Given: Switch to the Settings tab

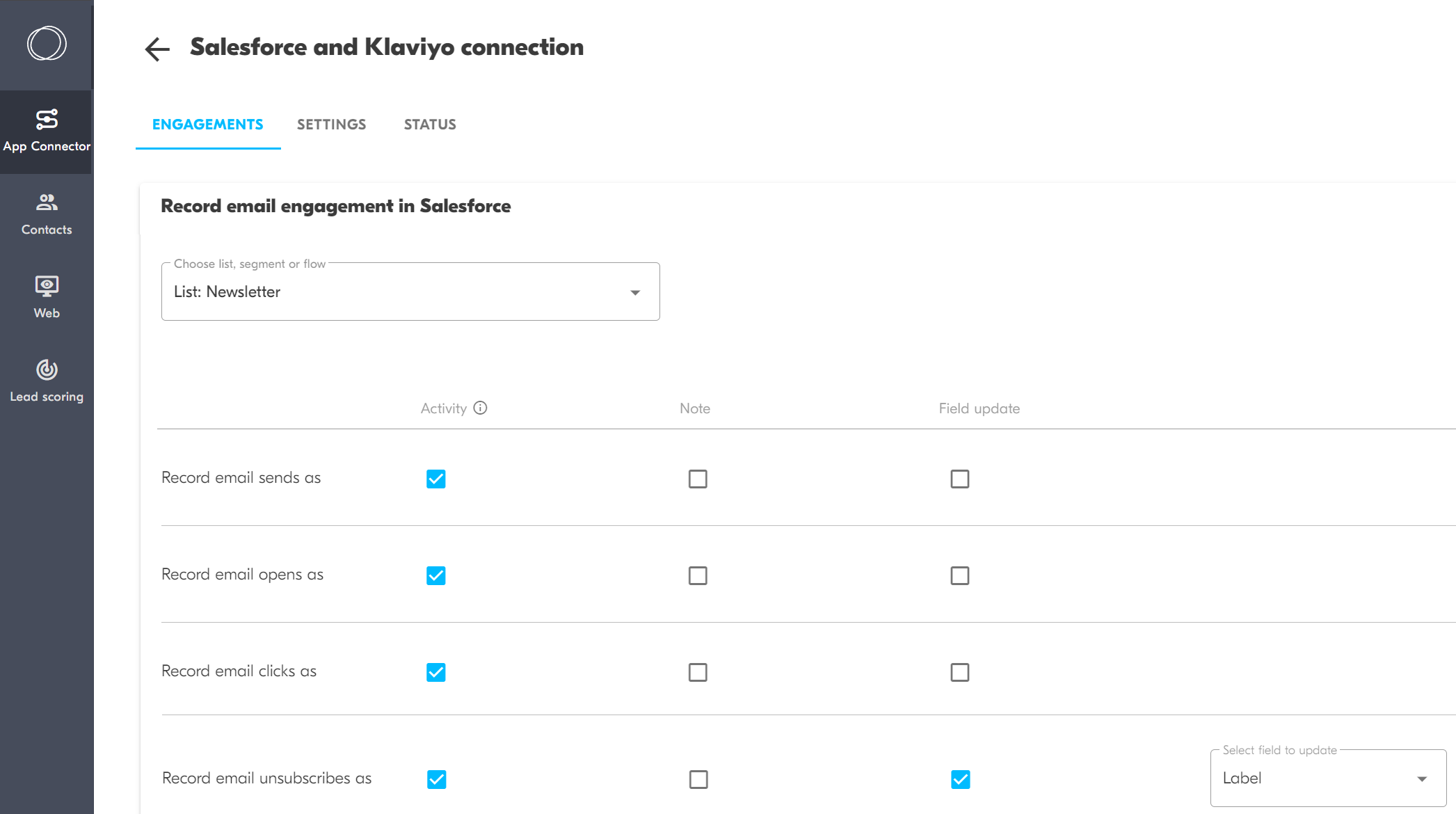Looking at the screenshot, I should click(331, 125).
